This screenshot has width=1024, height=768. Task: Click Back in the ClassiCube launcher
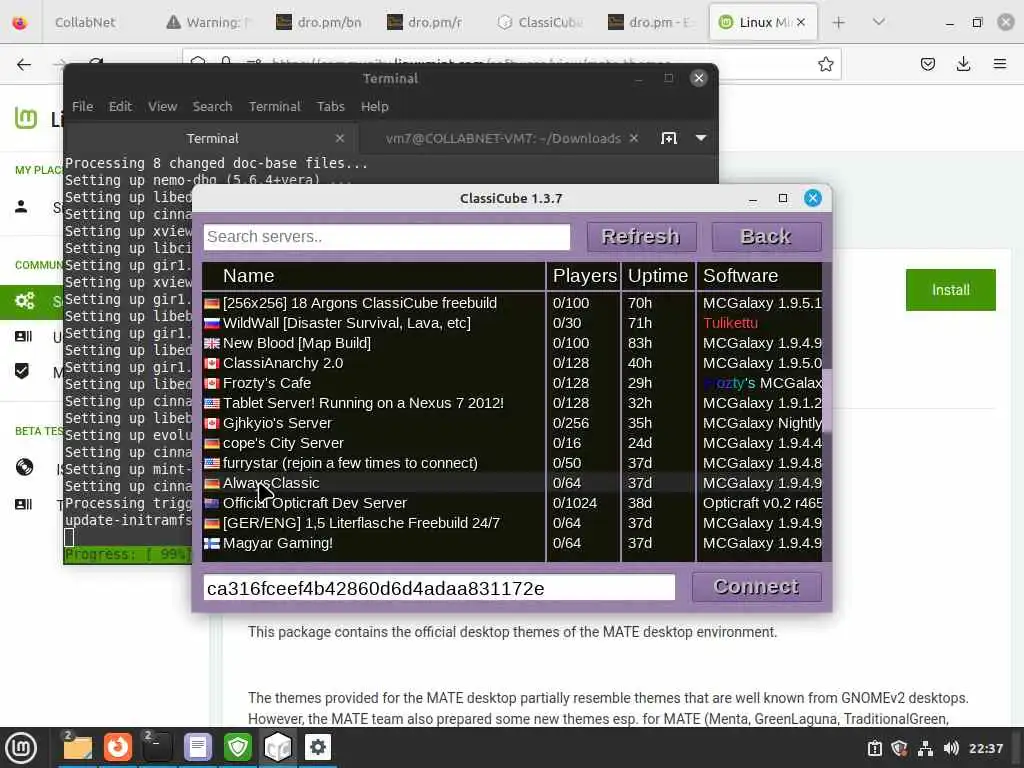point(766,236)
